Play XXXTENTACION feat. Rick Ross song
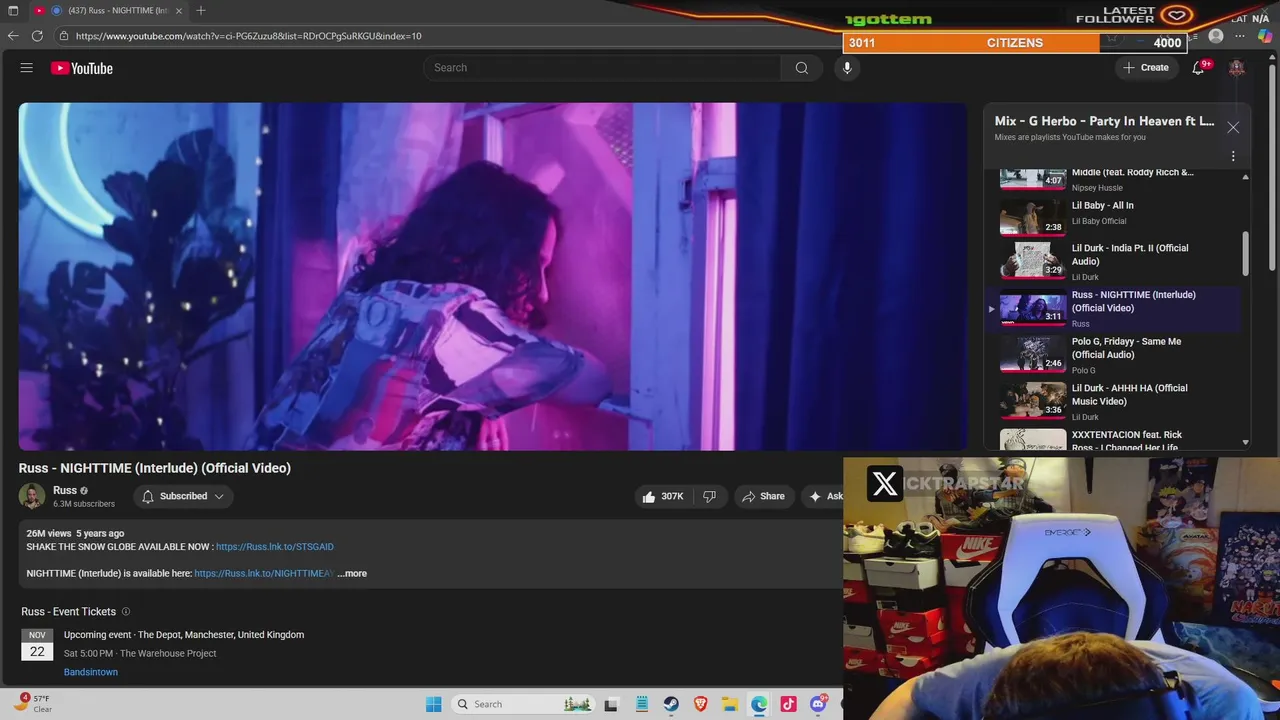The height and width of the screenshot is (720, 1280). tap(1115, 440)
